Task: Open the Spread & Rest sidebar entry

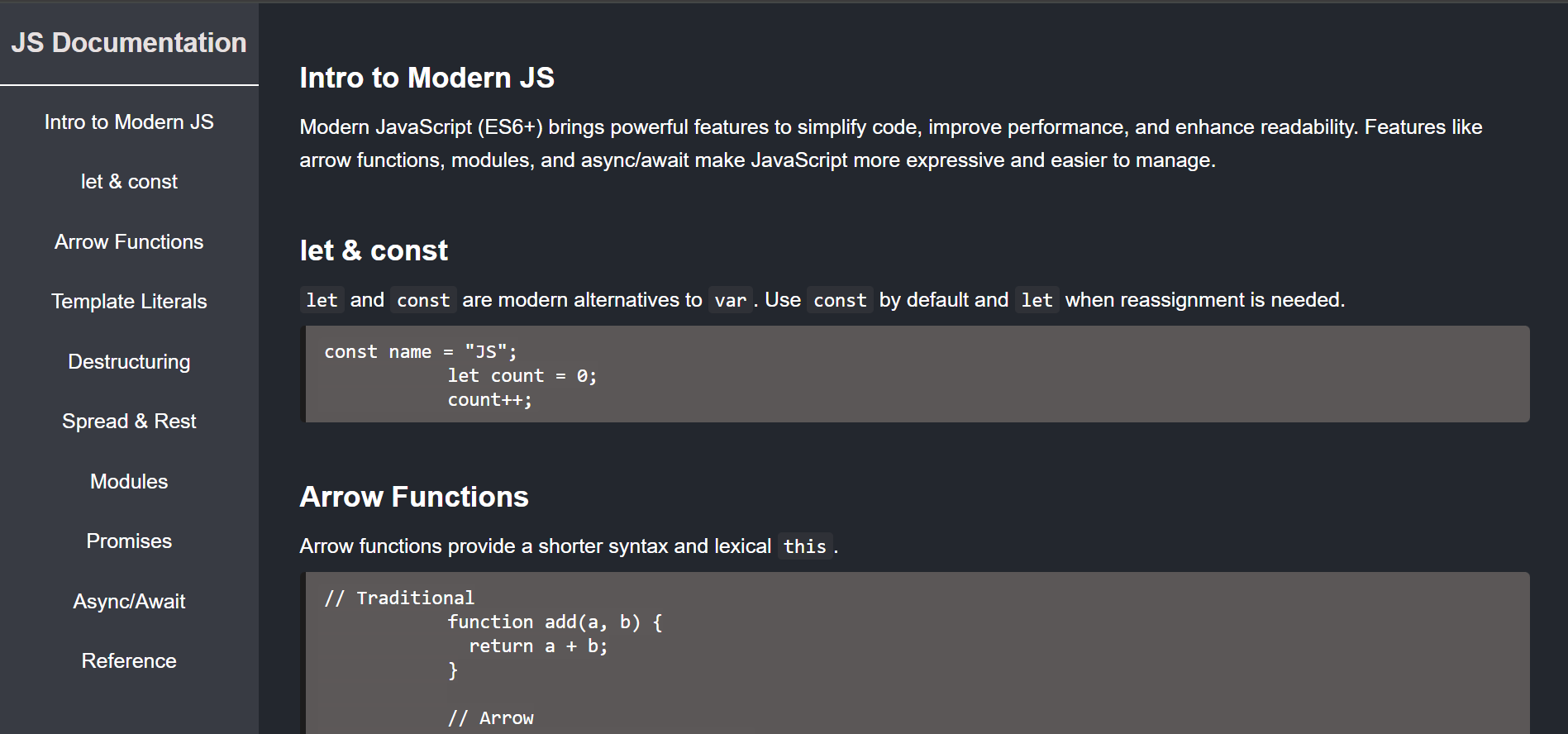Action: coord(129,422)
